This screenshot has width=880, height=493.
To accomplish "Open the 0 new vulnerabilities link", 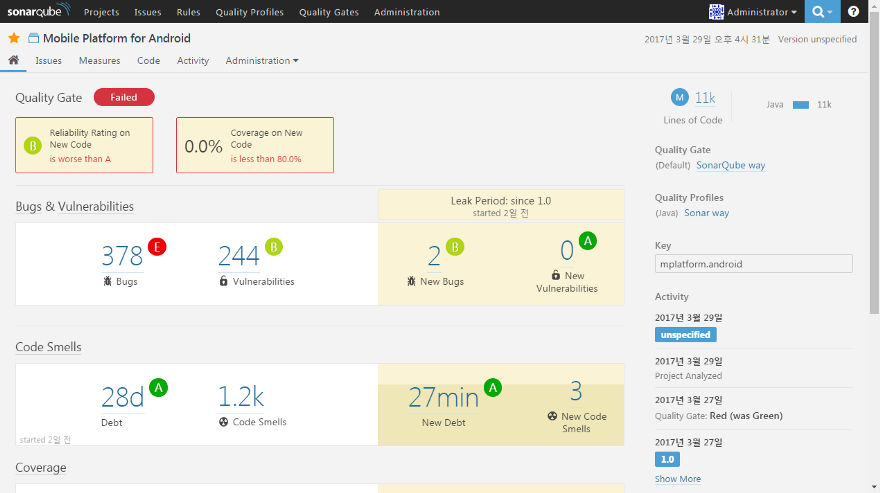I will tap(567, 250).
